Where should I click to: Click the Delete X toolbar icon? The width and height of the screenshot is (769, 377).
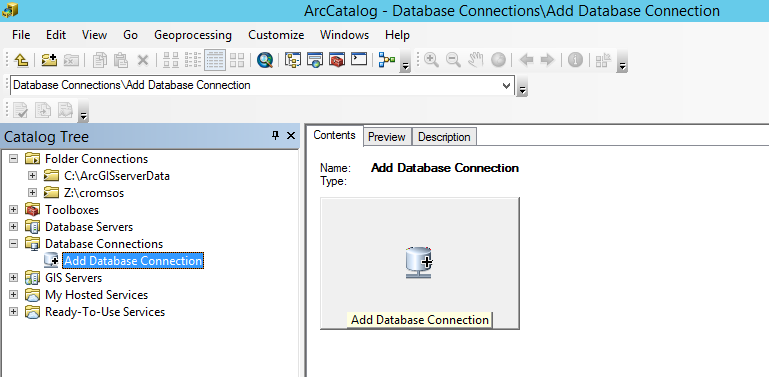pos(143,60)
